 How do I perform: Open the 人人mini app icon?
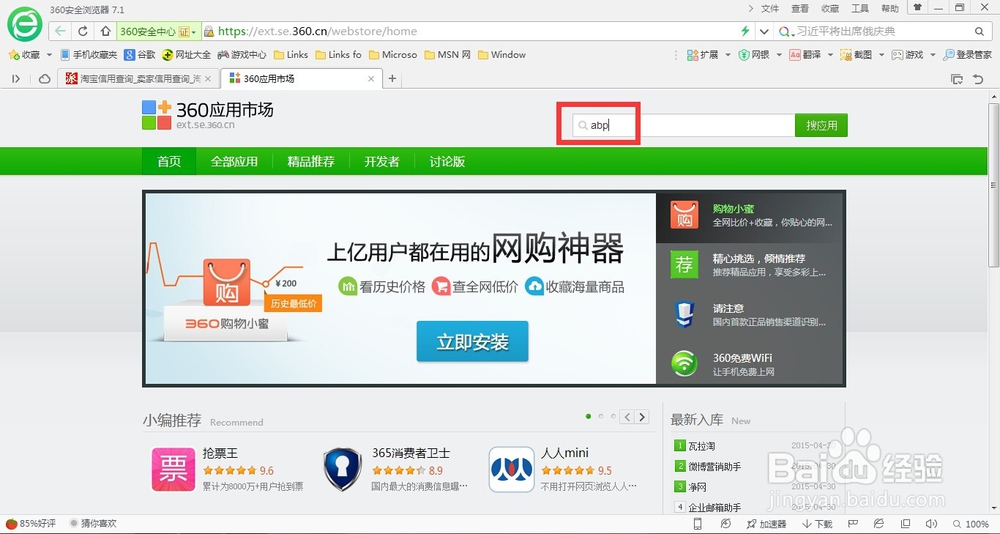coord(511,470)
